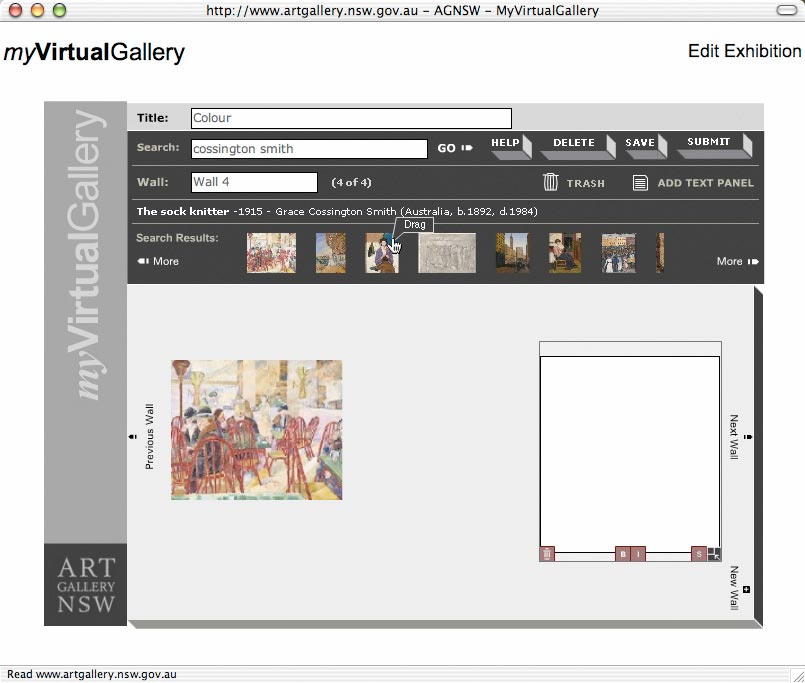Click the SUBMIT button
The width and height of the screenshot is (805, 683).
tap(714, 145)
